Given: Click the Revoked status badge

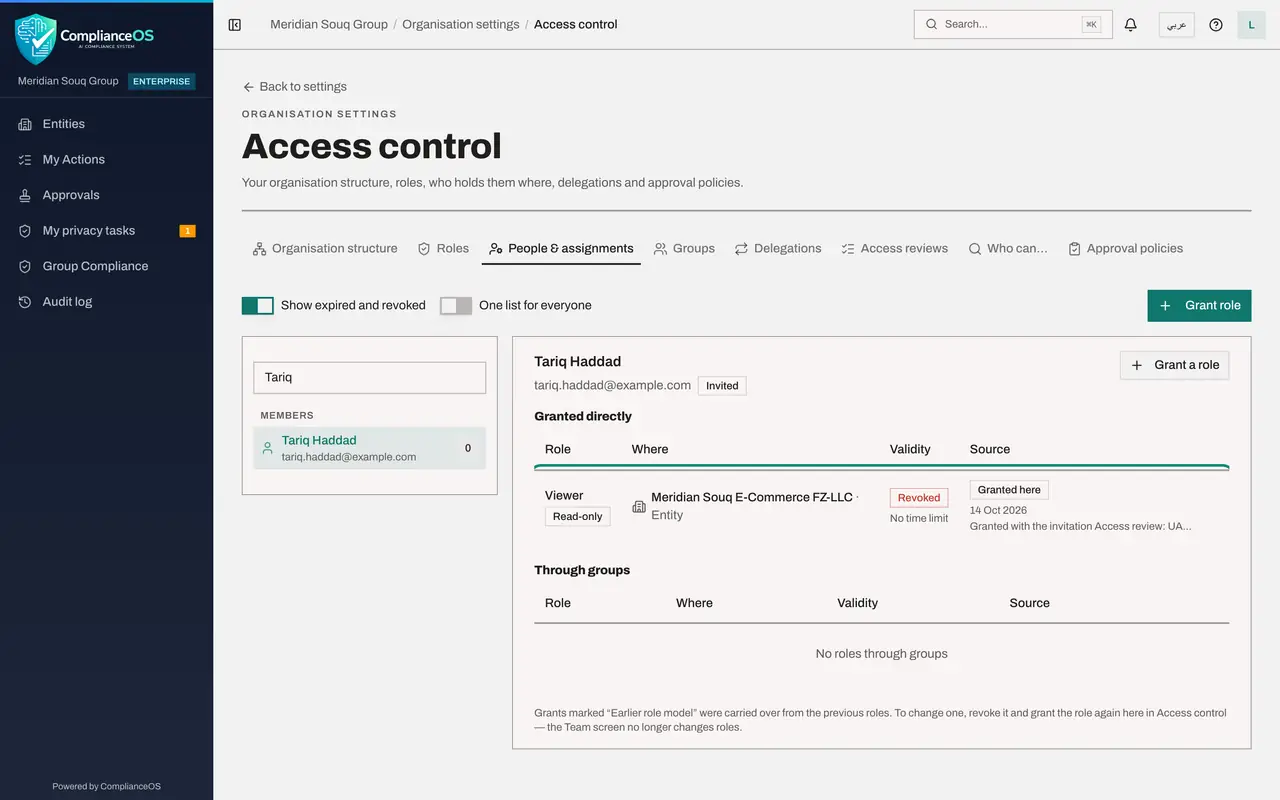Looking at the screenshot, I should coord(919,497).
